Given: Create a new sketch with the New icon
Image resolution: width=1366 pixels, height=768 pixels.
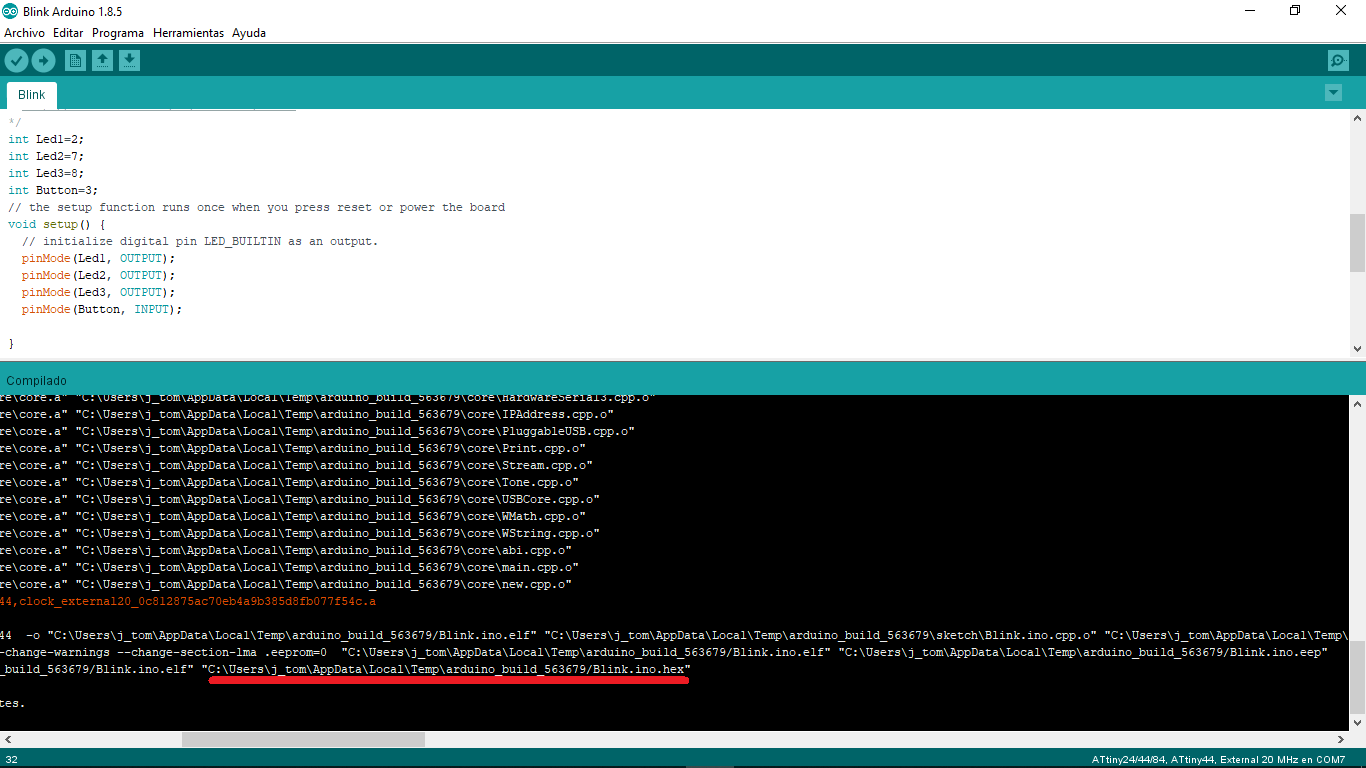Looking at the screenshot, I should [75, 61].
